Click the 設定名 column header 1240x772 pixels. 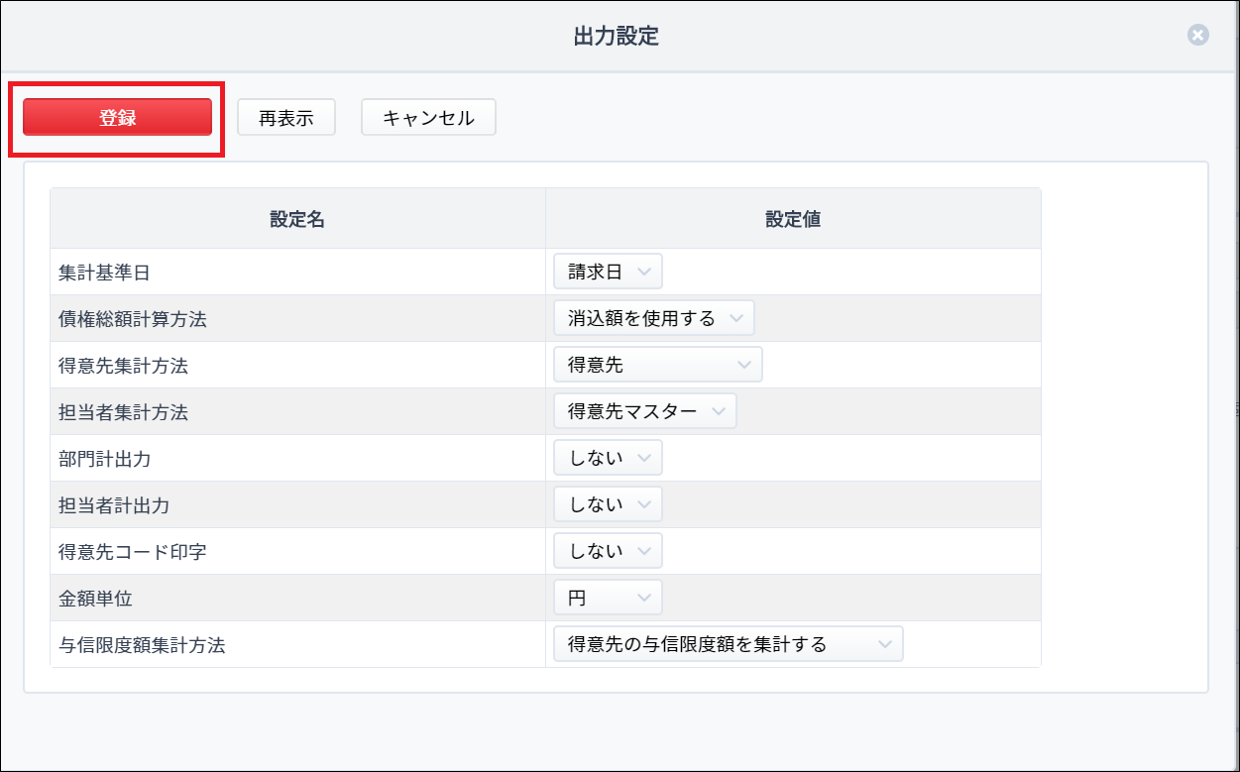297,219
